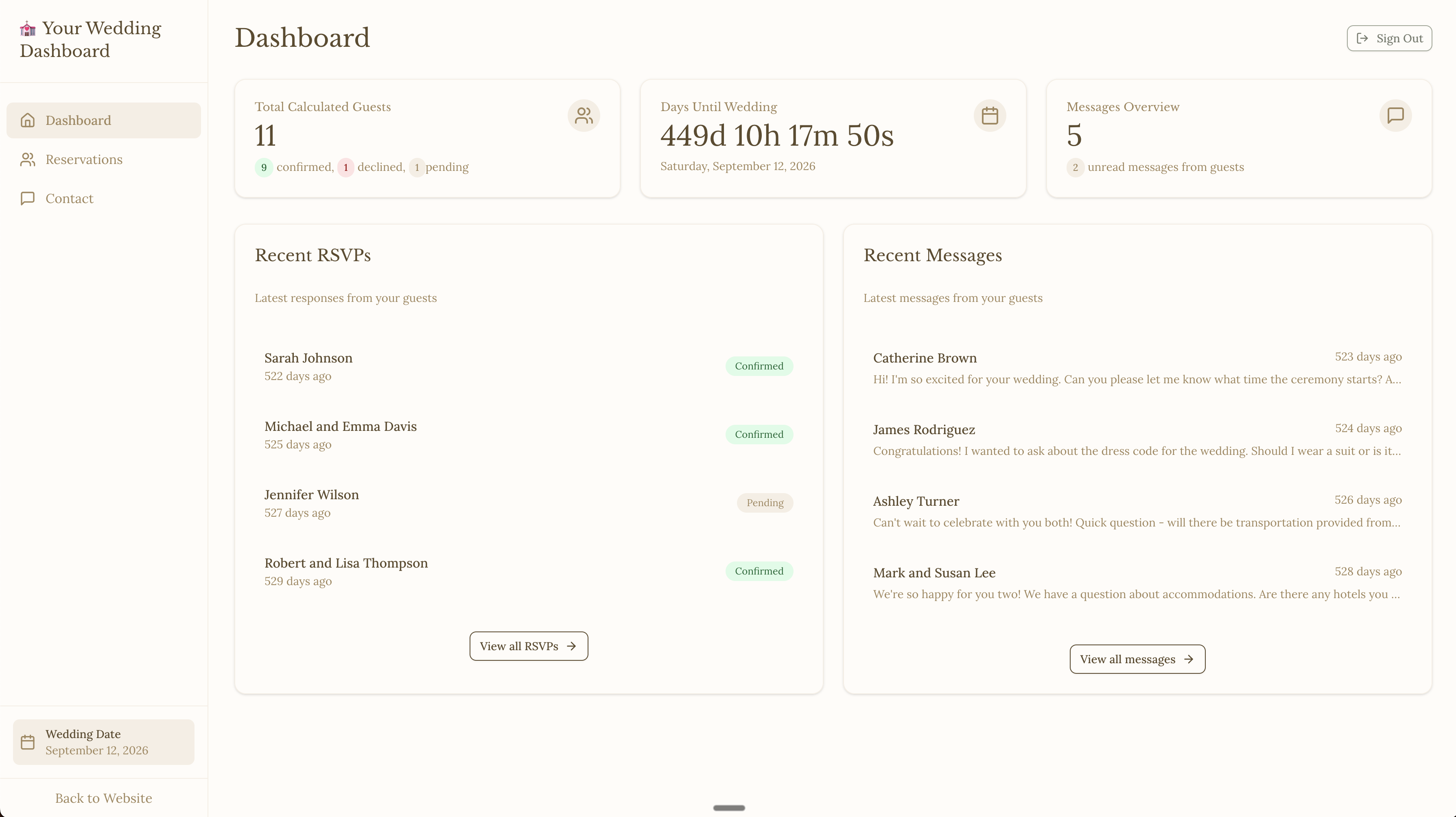This screenshot has height=817, width=1456.
Task: Click the church icon next to Your Wedding Dashboard
Action: (x=26, y=28)
